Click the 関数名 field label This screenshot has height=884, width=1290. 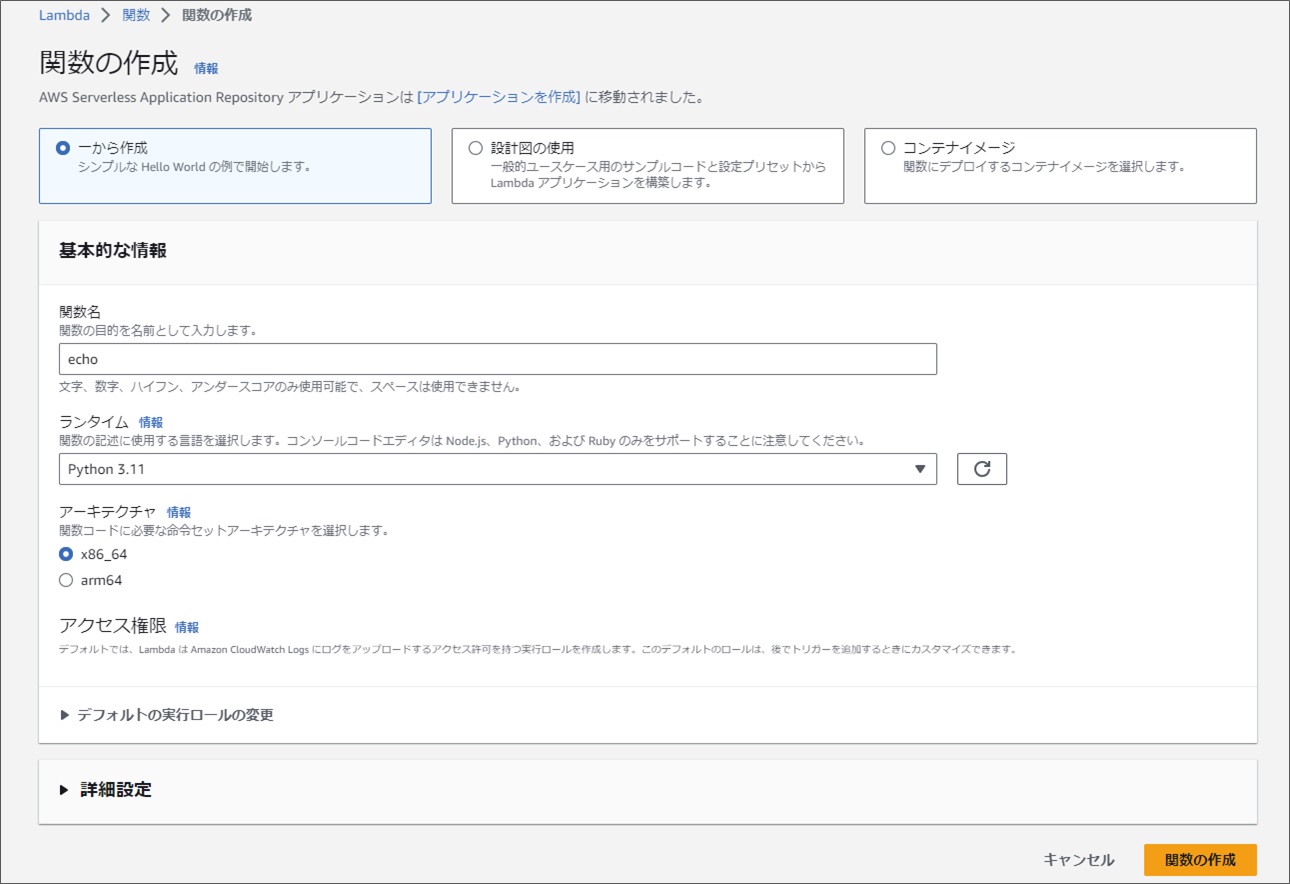[x=80, y=312]
